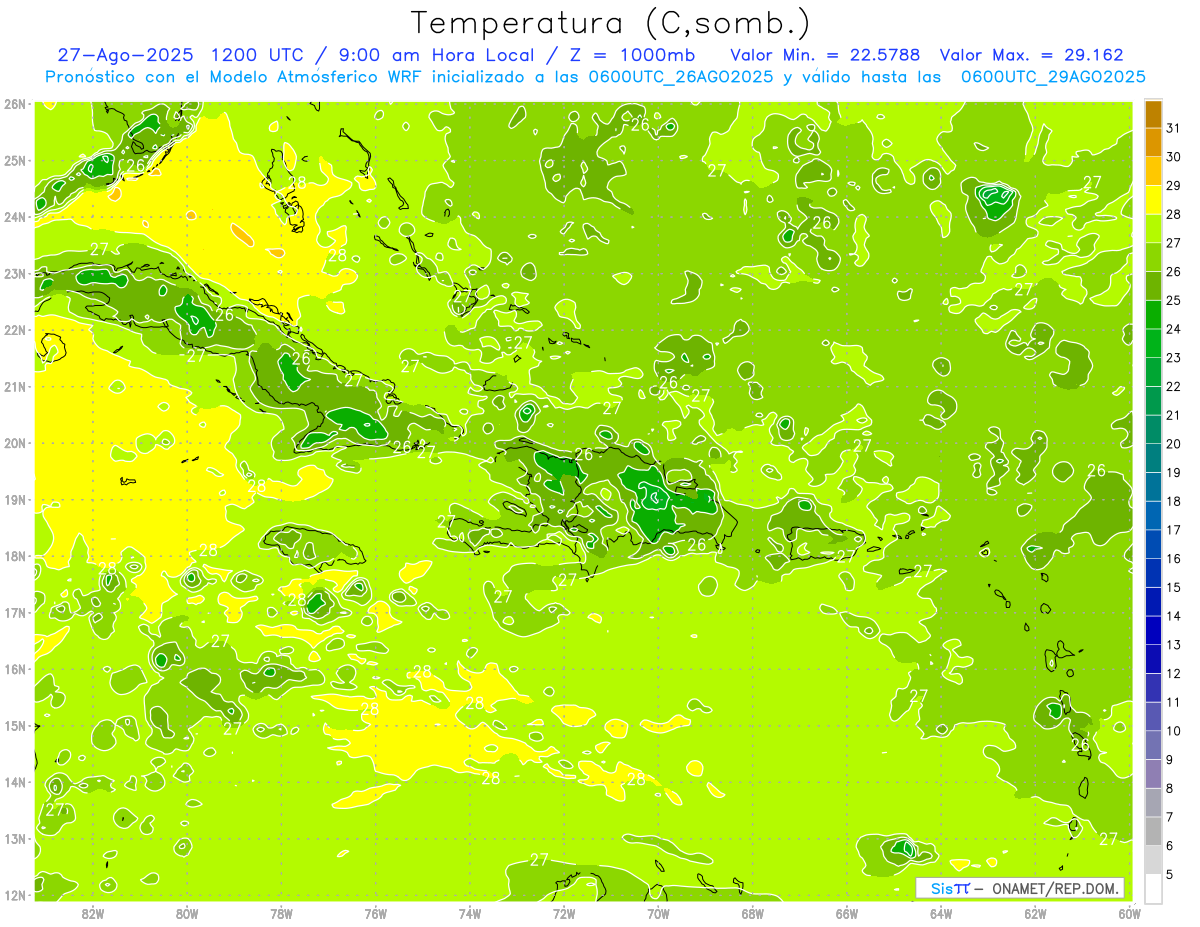
Task: Click the 'SisTT – ONAMET/REP.DOM.' credit box
Action: pyautogui.click(x=1020, y=888)
